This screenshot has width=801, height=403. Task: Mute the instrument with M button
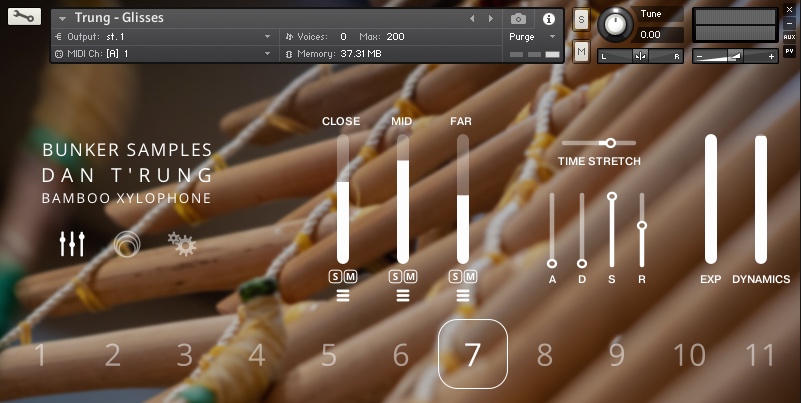[x=581, y=51]
